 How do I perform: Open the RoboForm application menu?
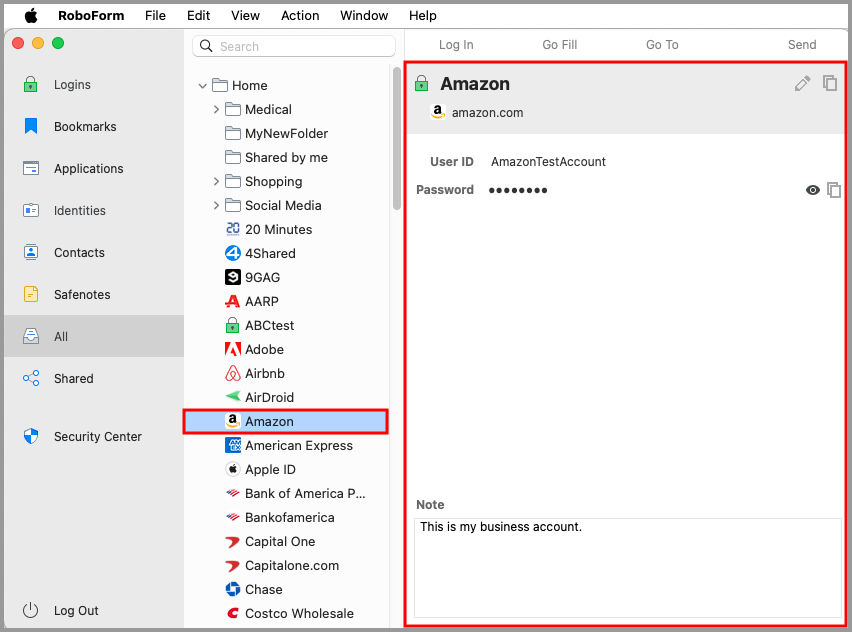click(x=91, y=15)
